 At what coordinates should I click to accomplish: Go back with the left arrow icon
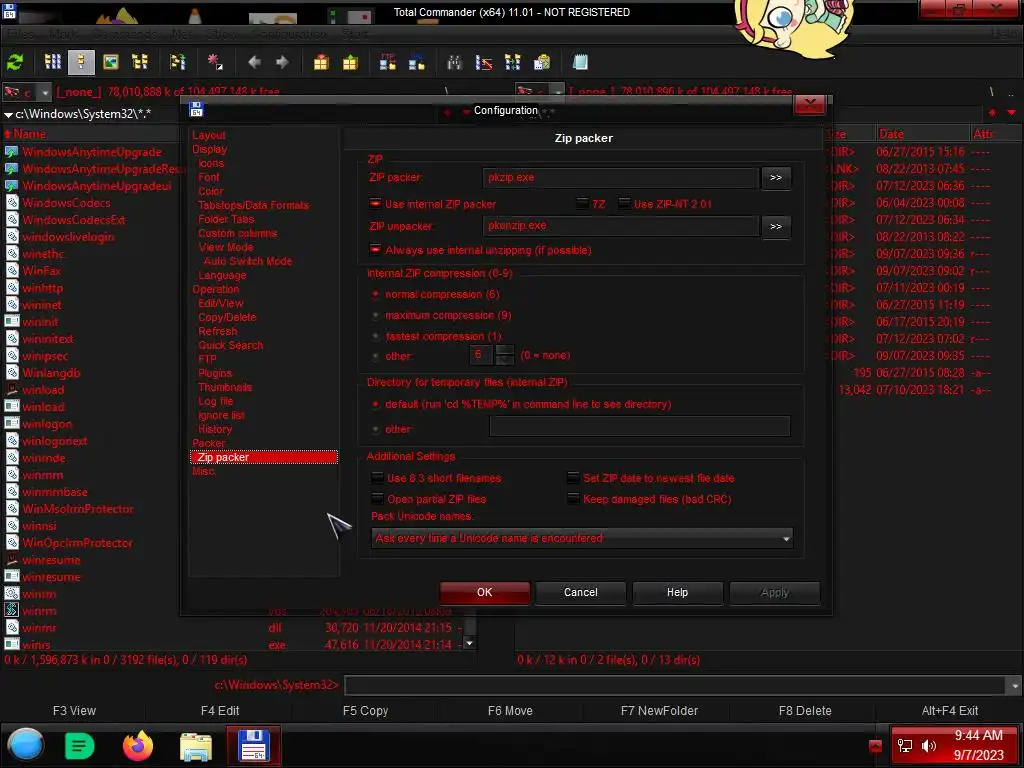(255, 63)
